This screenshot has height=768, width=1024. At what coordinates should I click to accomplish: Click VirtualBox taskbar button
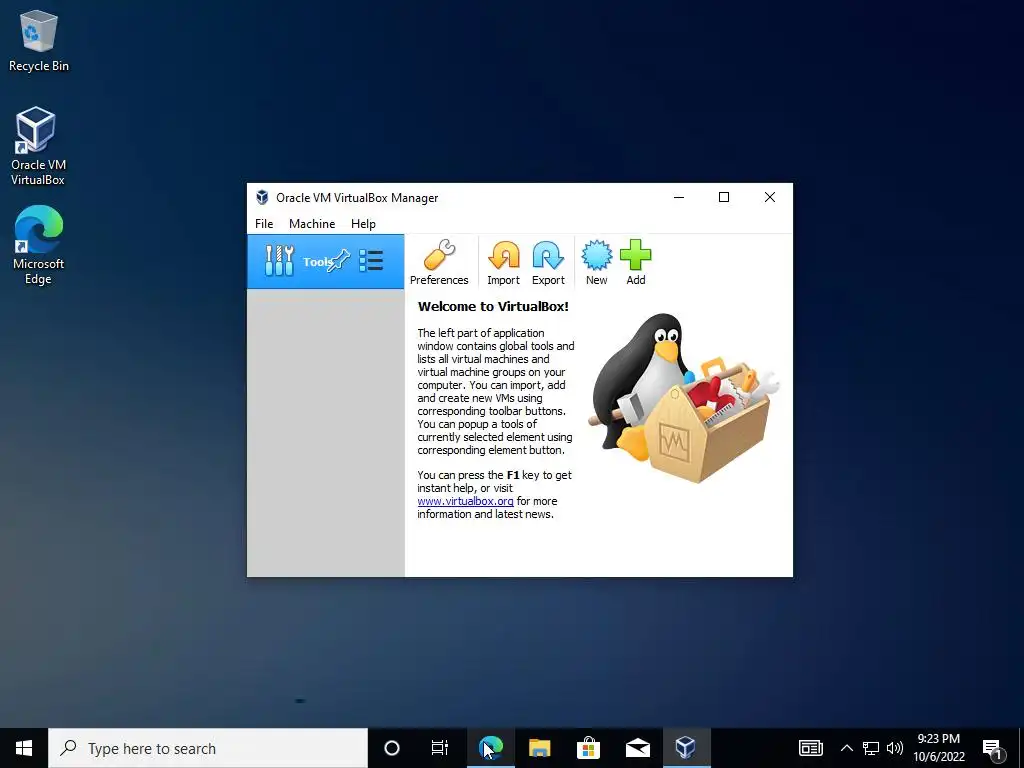686,748
